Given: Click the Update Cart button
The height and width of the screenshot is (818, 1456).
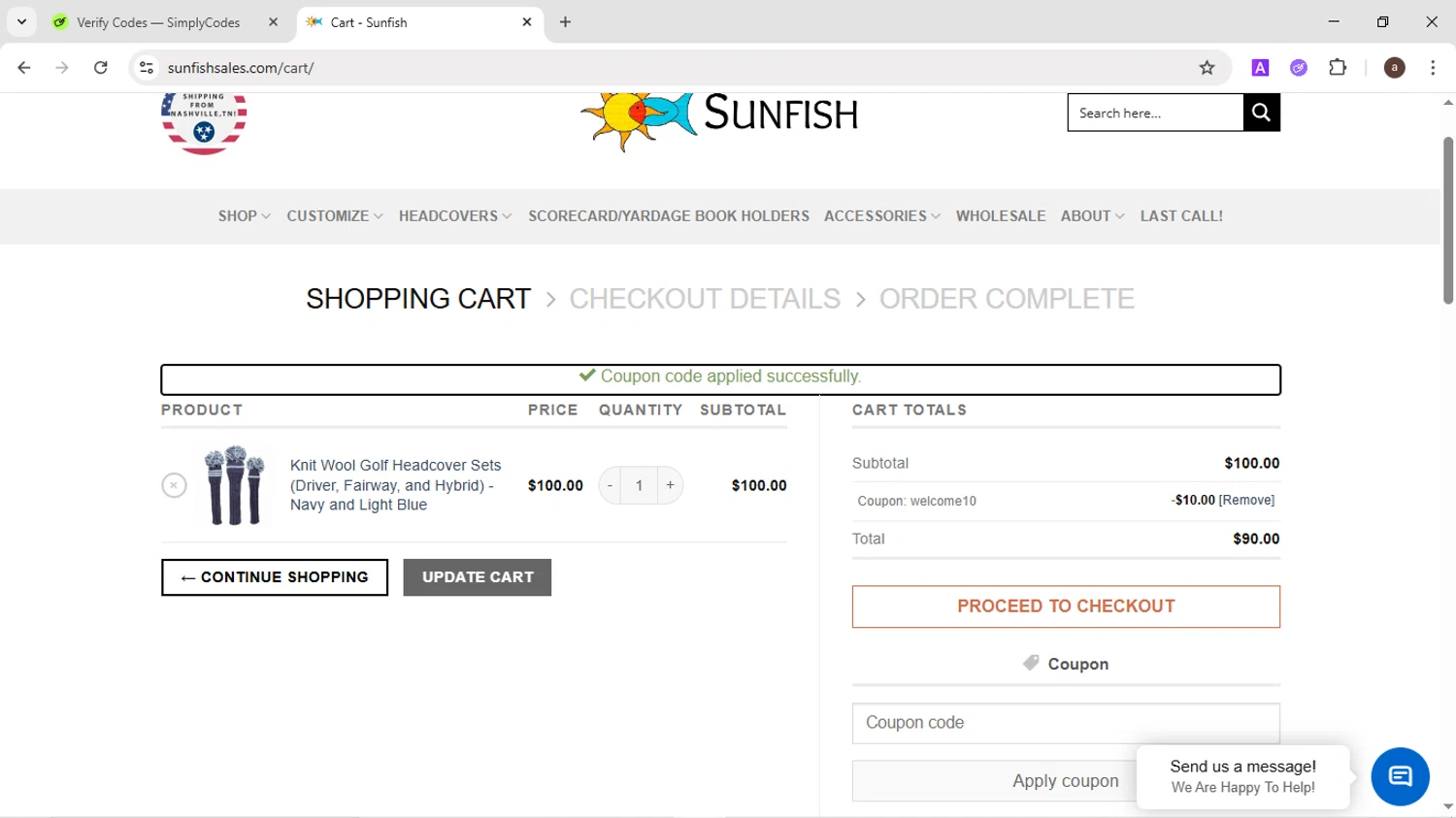Looking at the screenshot, I should [x=478, y=577].
